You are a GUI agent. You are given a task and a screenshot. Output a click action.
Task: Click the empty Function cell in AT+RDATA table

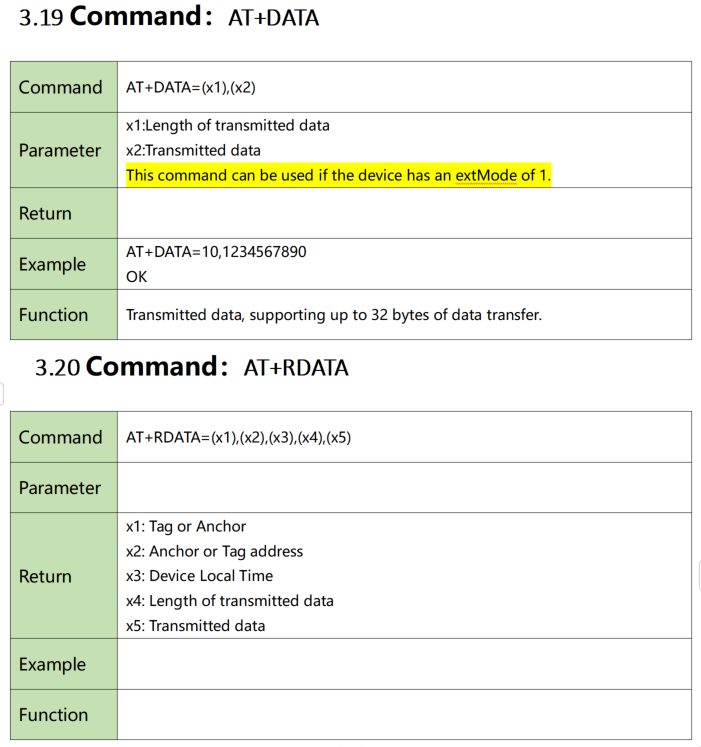tap(404, 715)
